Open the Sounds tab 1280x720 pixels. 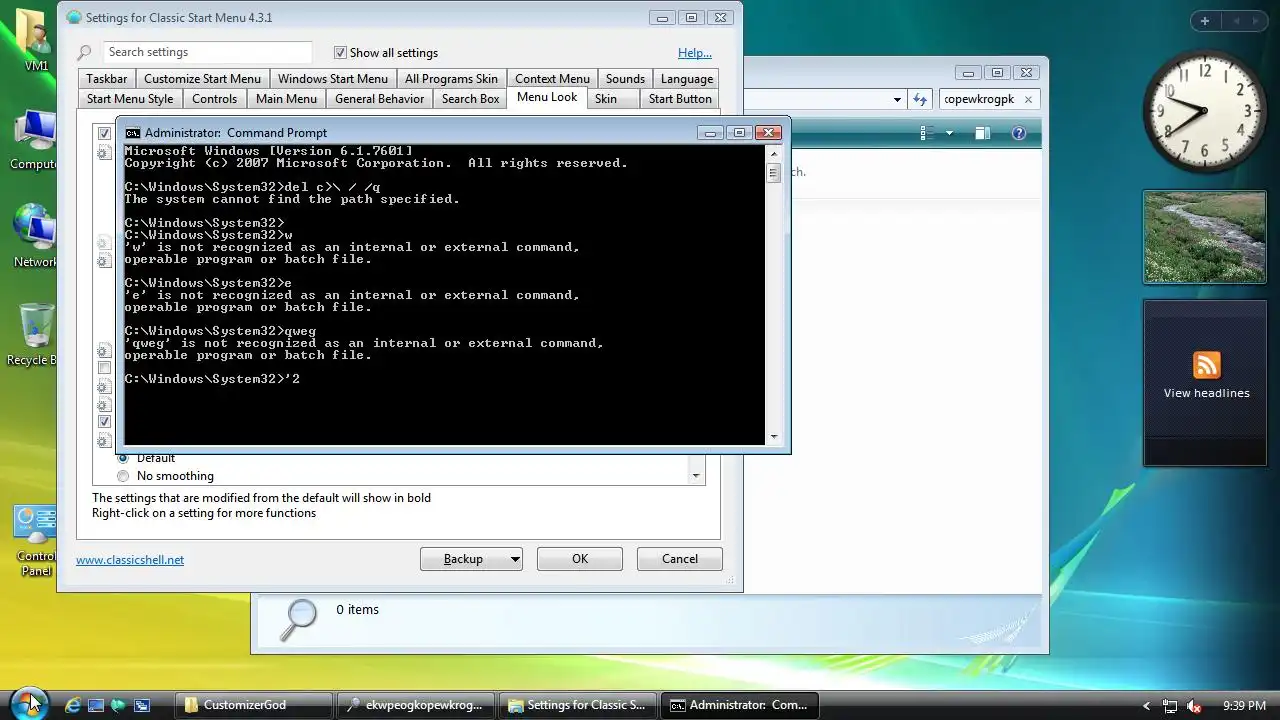pyautogui.click(x=625, y=79)
